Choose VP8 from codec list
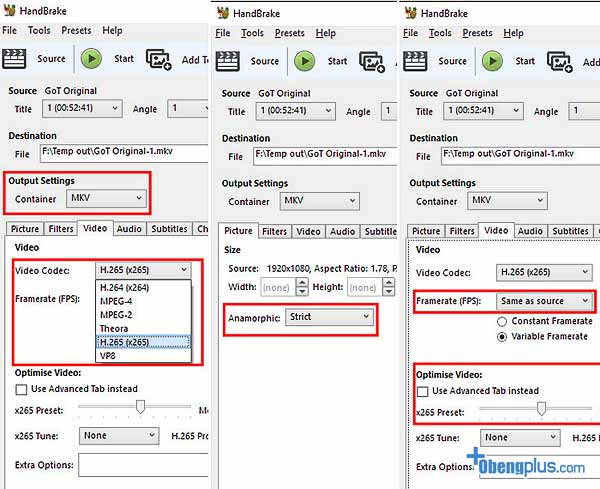 [143, 356]
